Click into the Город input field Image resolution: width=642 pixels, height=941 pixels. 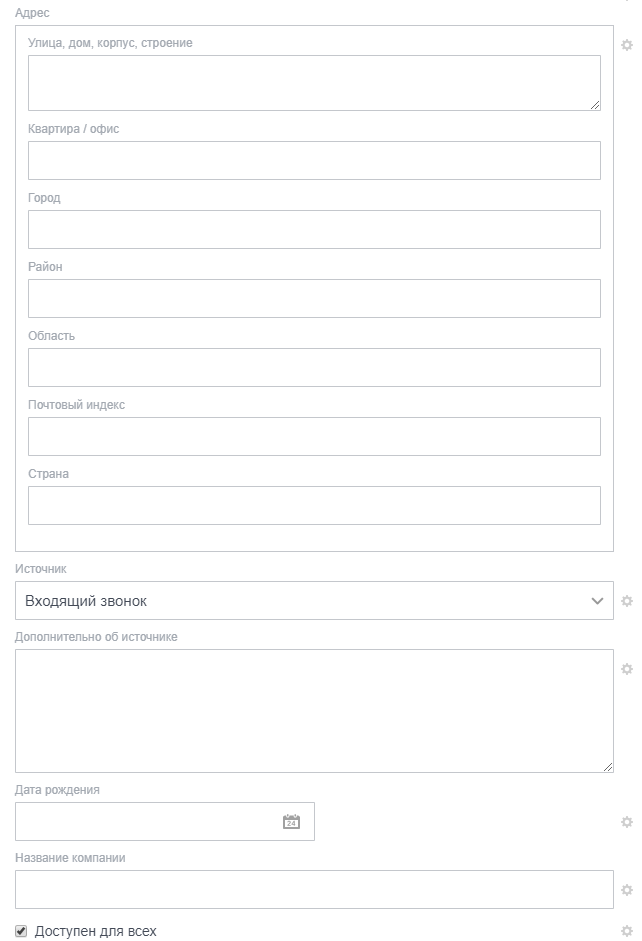pyautogui.click(x=314, y=229)
